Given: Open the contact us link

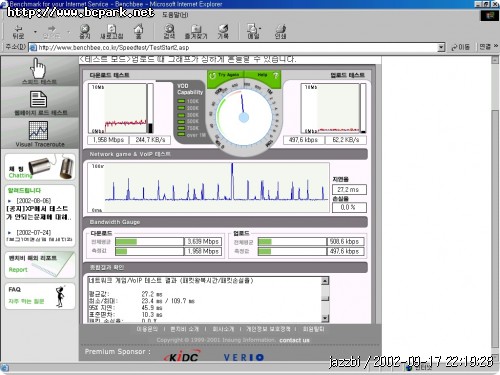Looking at the screenshot, I should tap(294, 340).
